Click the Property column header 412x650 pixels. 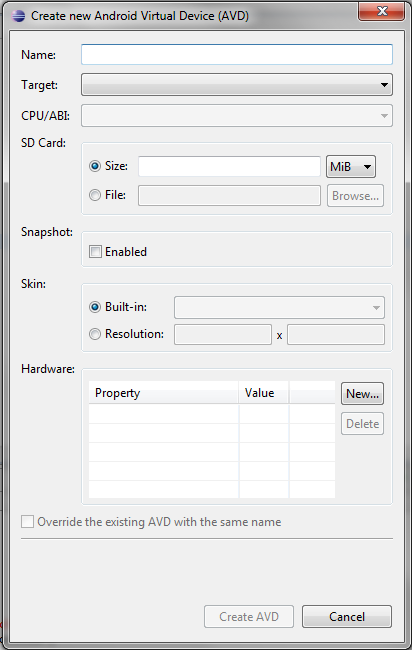pos(163,393)
